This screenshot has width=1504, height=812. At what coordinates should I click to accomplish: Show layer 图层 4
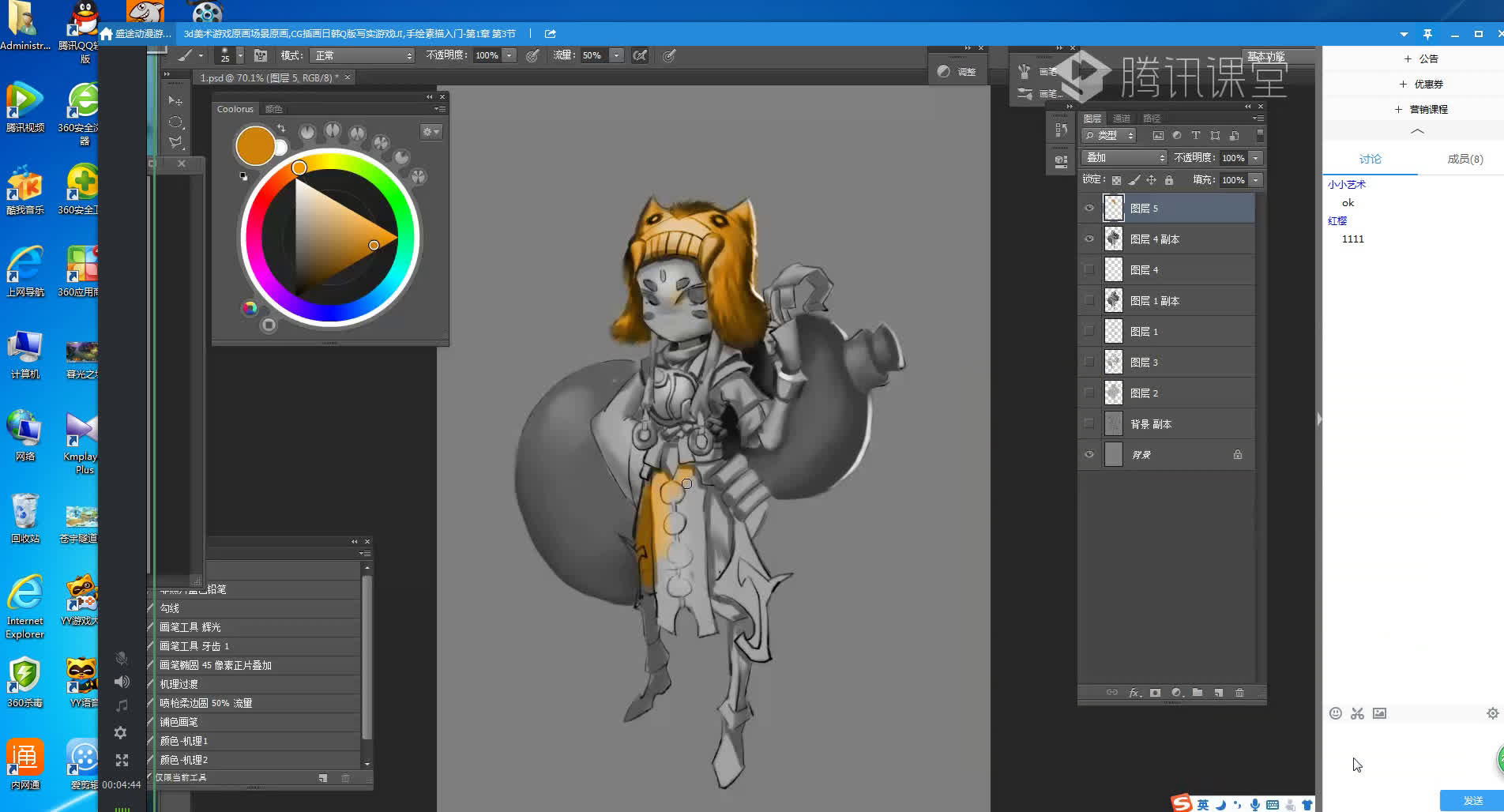1089,269
